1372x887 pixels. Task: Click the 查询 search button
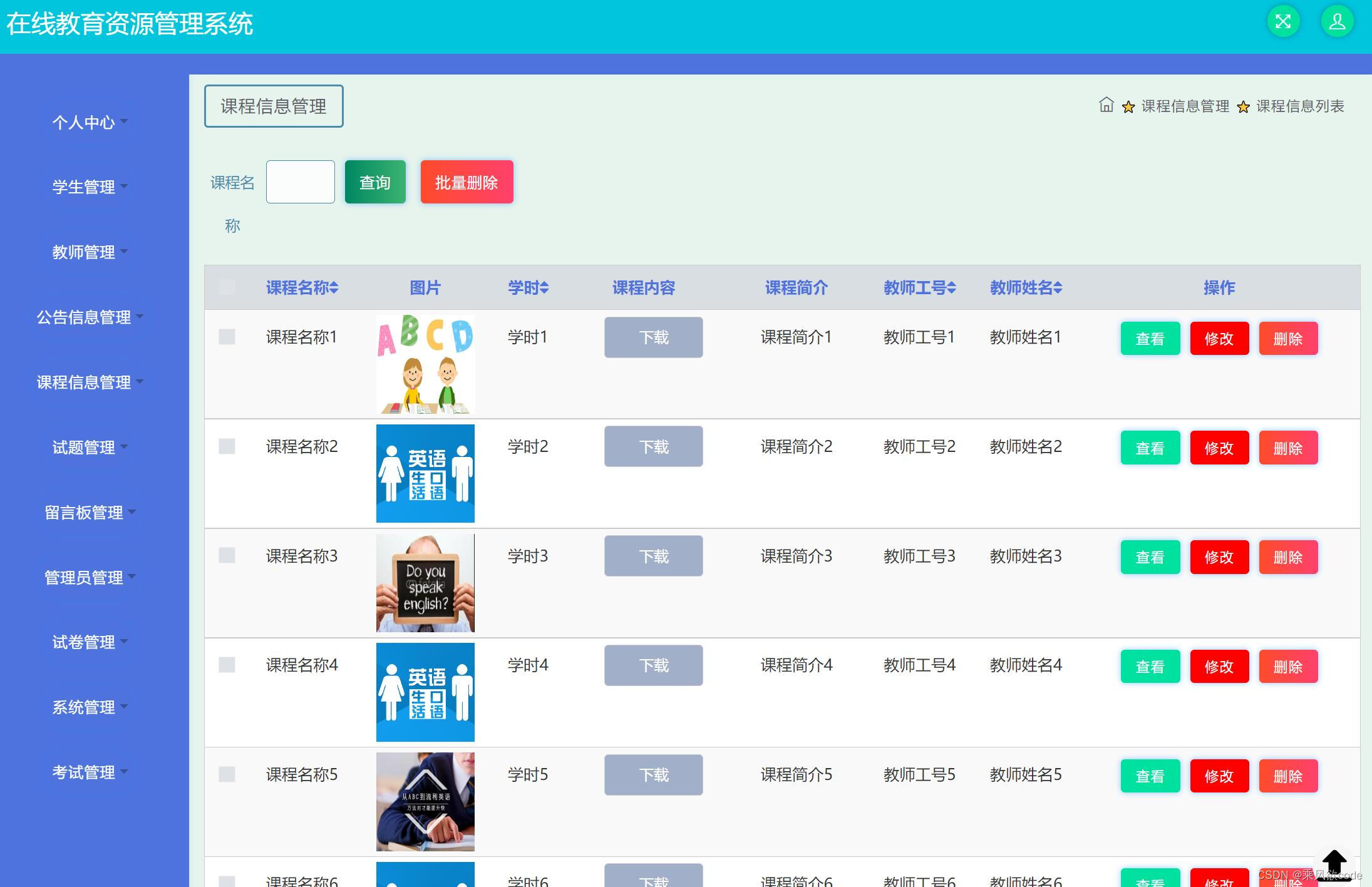pos(374,182)
